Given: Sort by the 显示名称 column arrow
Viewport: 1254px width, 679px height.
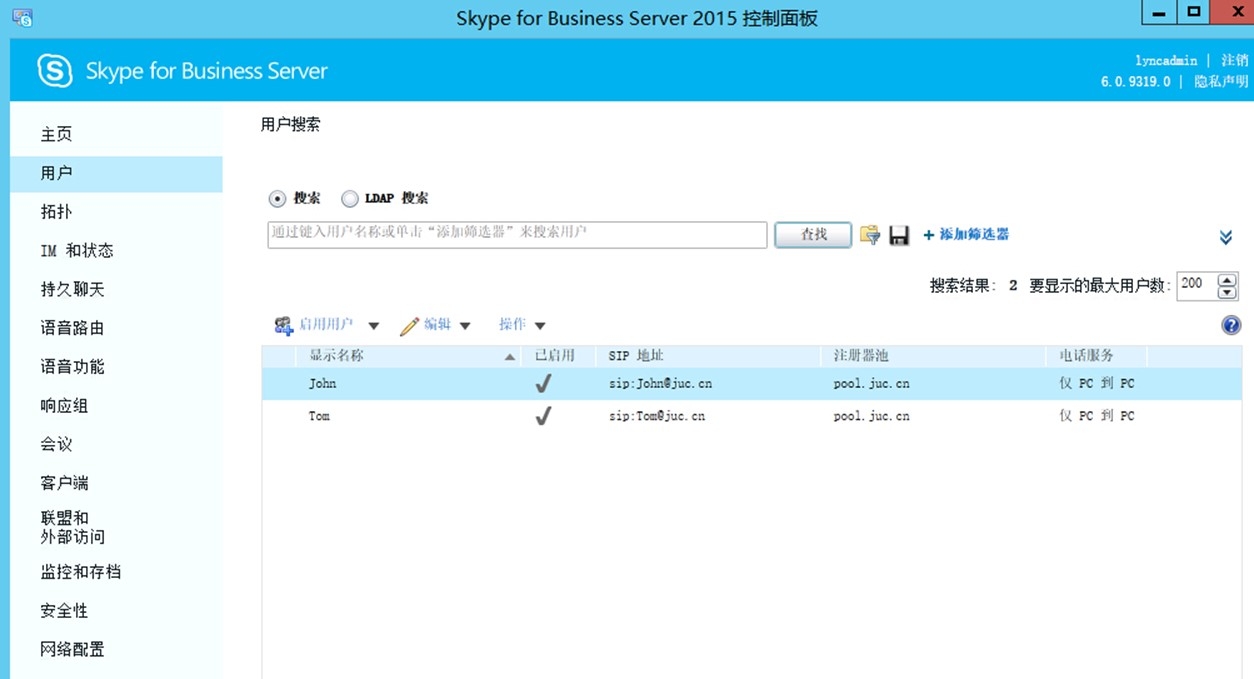Looking at the screenshot, I should click(510, 357).
